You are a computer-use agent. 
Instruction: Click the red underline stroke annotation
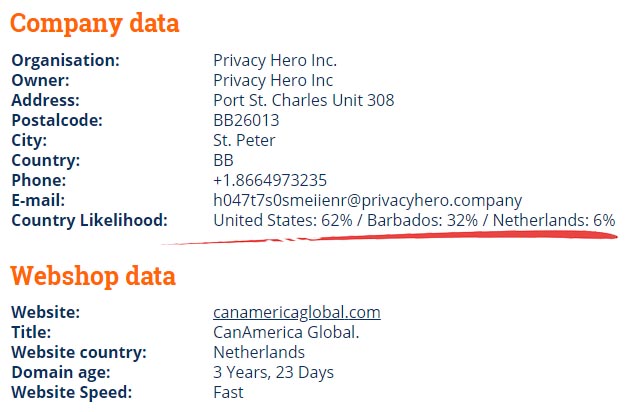390,238
